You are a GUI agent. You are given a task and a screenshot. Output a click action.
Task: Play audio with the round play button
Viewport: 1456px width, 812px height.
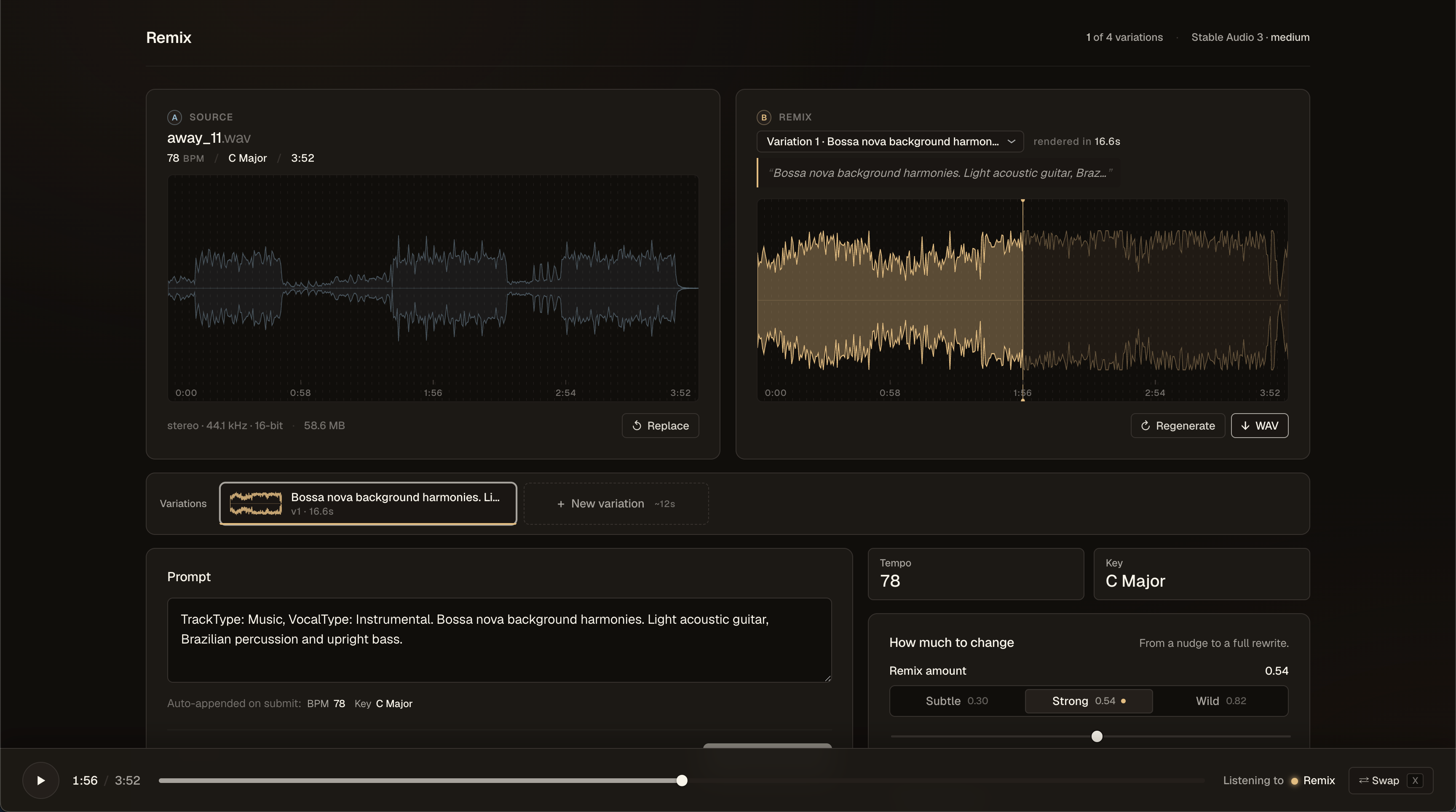pyautogui.click(x=41, y=780)
